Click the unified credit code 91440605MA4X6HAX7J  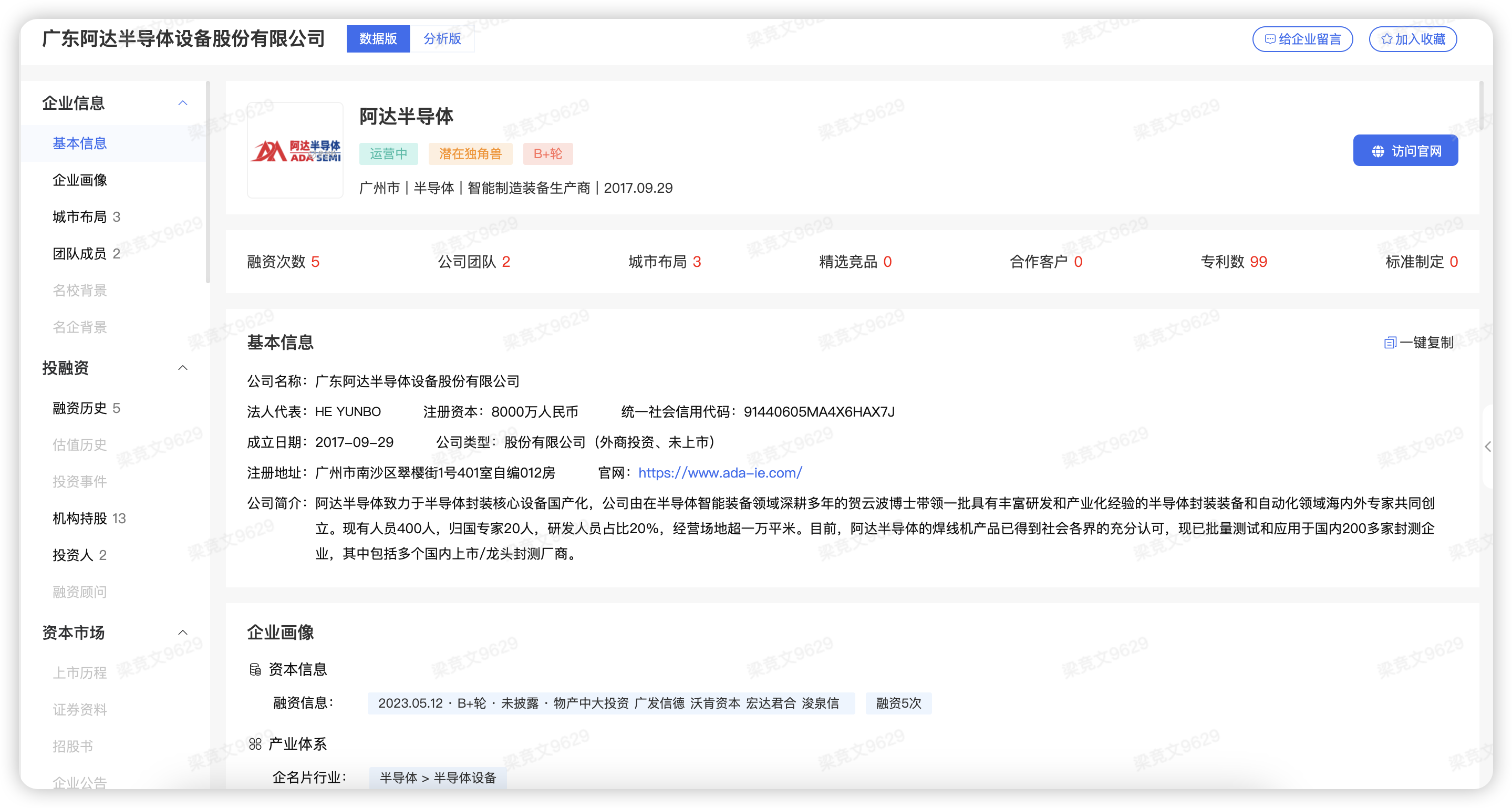click(x=819, y=412)
